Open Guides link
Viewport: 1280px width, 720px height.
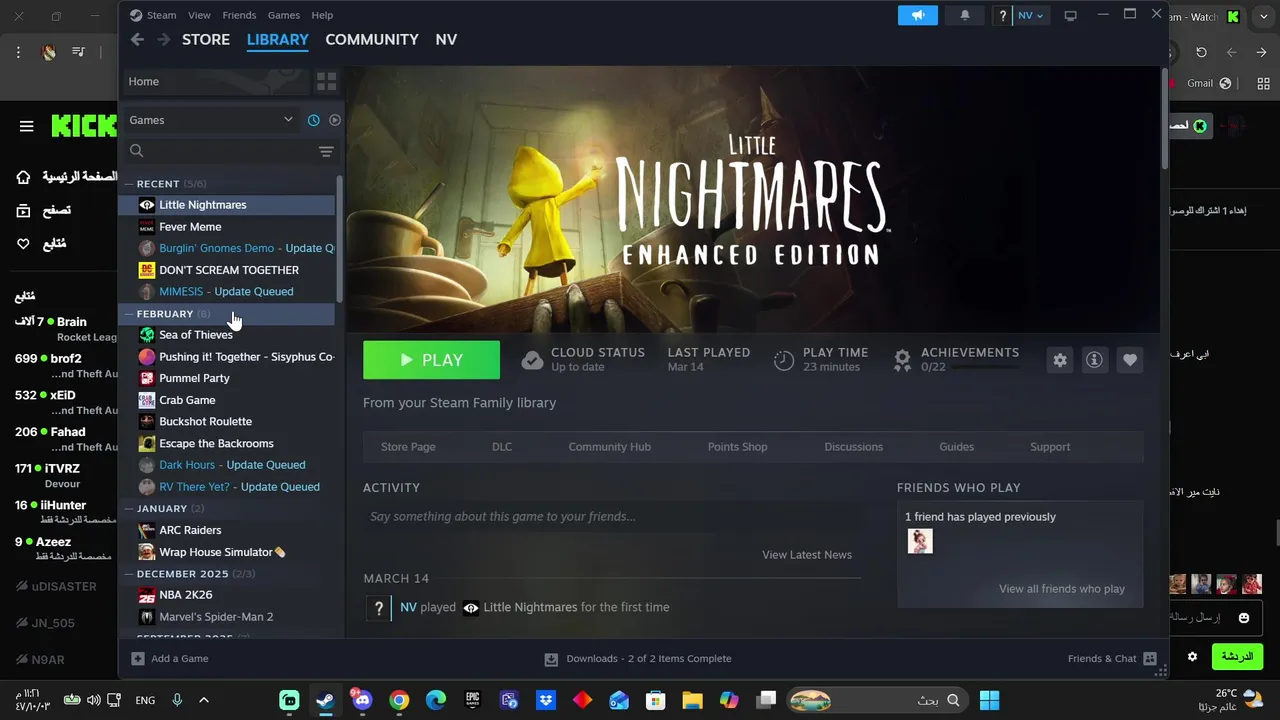(957, 447)
